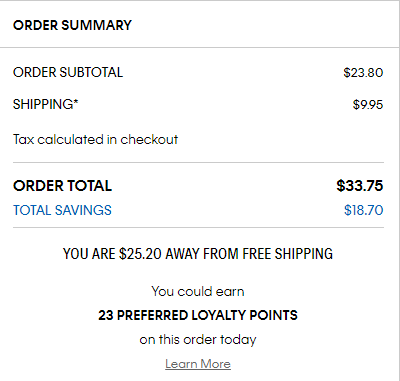This screenshot has width=400, height=381.
Task: Open the Learn More link
Action: [198, 364]
